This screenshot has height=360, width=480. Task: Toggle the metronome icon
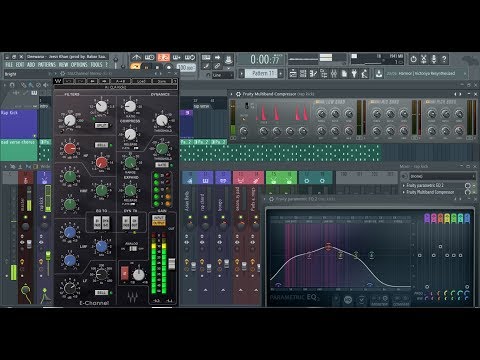136,57
